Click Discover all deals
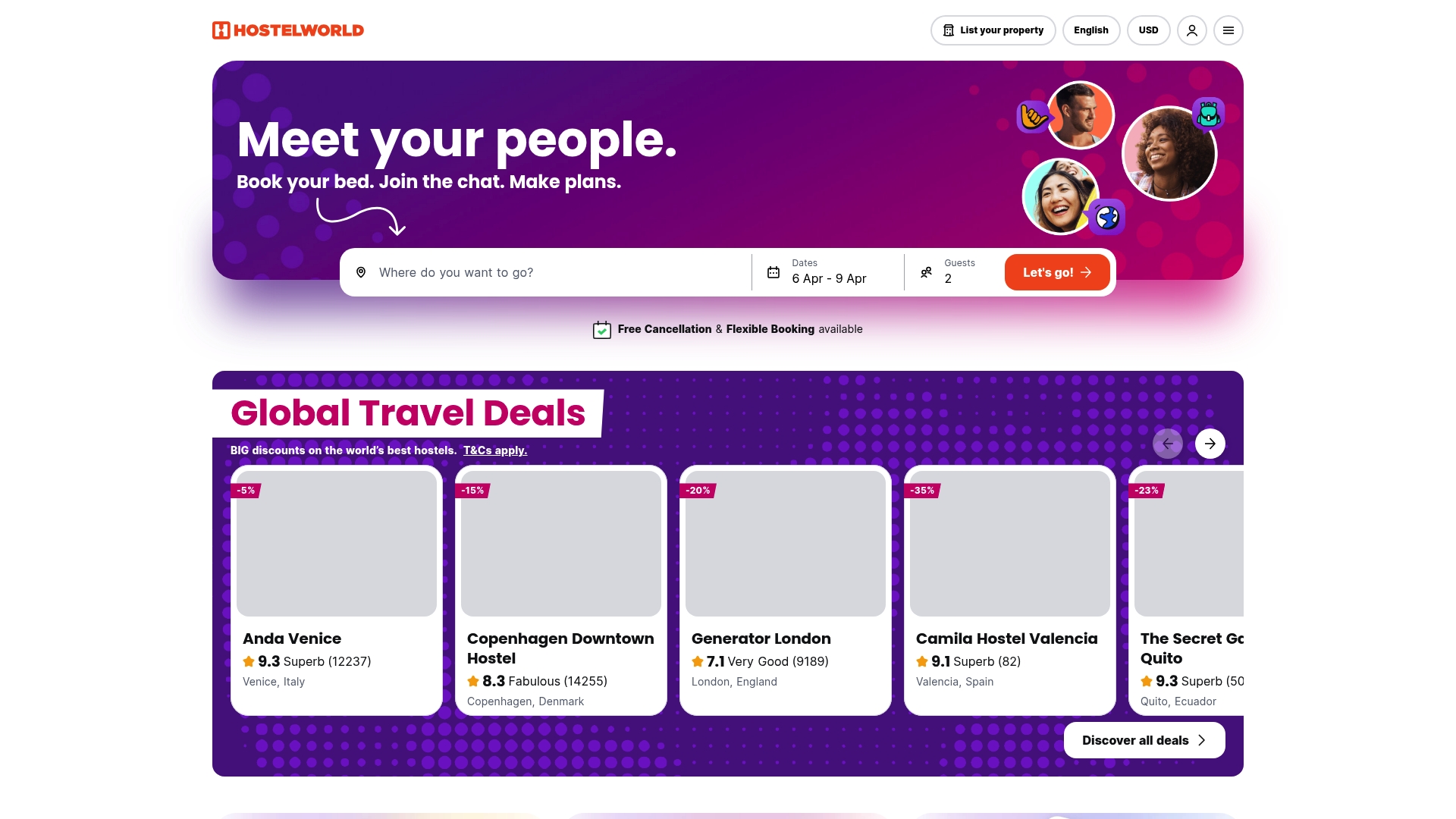Screen dimensions: 1456x819 [x=1144, y=739]
